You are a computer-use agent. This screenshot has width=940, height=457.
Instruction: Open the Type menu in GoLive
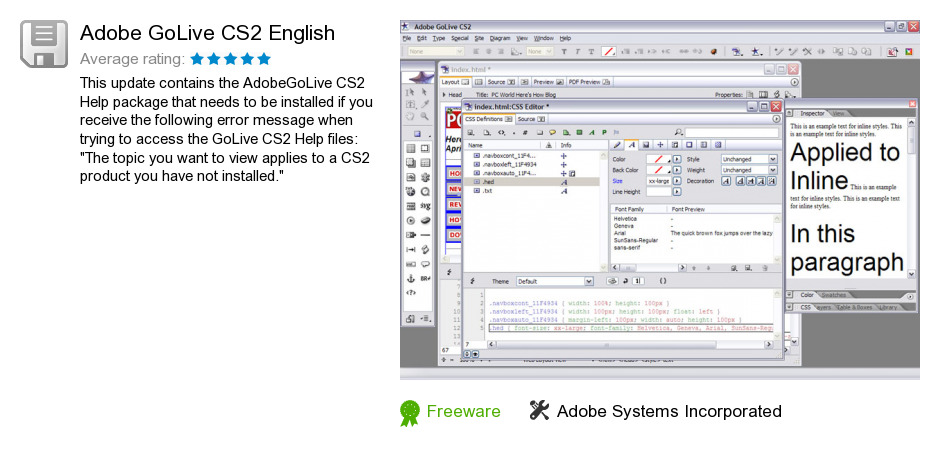(439, 38)
